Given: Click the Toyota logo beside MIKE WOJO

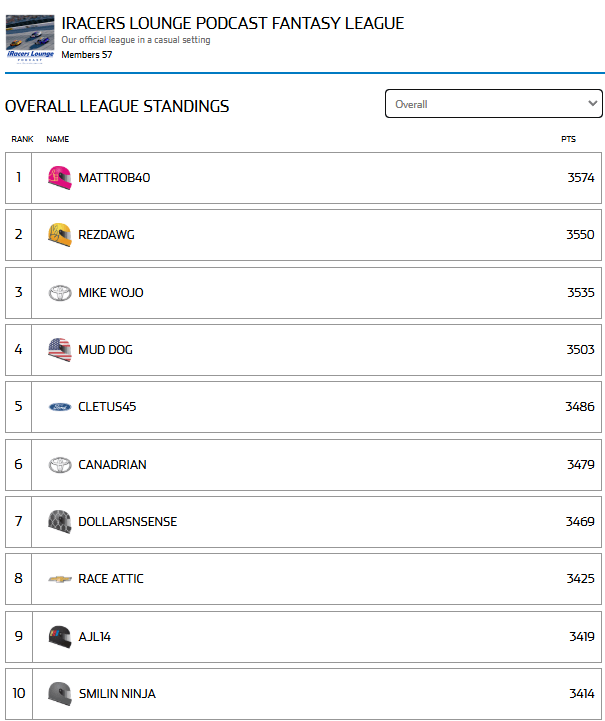Looking at the screenshot, I should (60, 293).
